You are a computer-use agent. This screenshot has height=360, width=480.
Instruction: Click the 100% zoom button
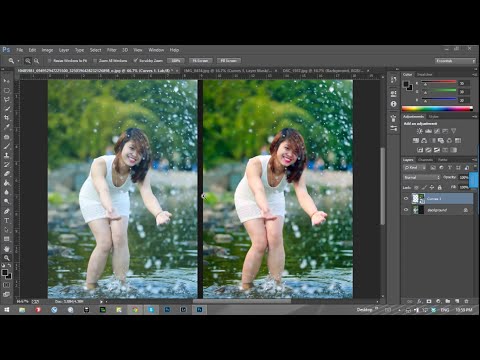pyautogui.click(x=176, y=61)
